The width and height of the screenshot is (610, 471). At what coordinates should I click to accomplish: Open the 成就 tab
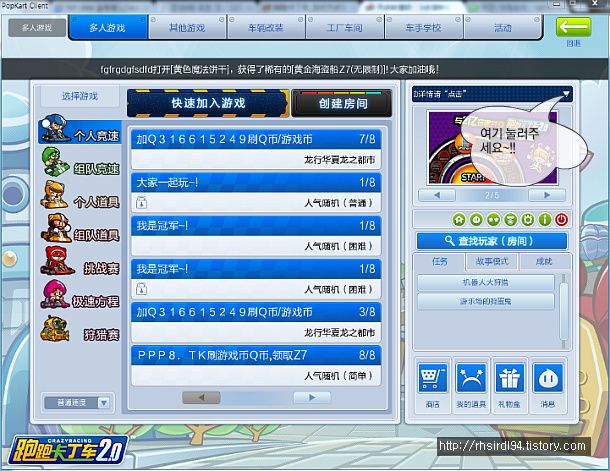544,261
